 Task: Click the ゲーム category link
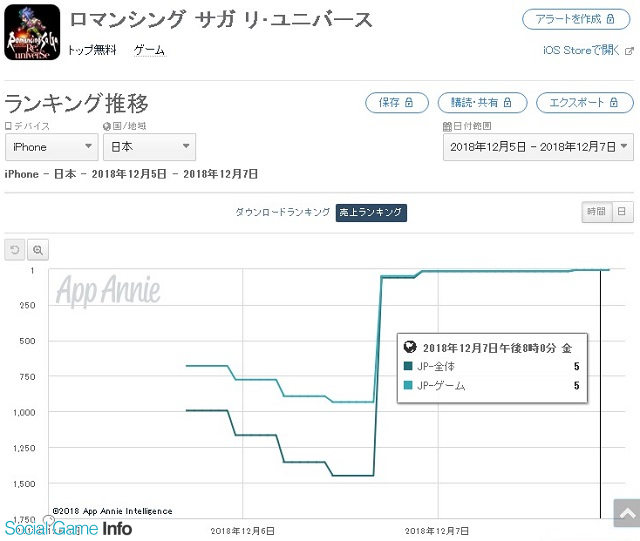(150, 50)
